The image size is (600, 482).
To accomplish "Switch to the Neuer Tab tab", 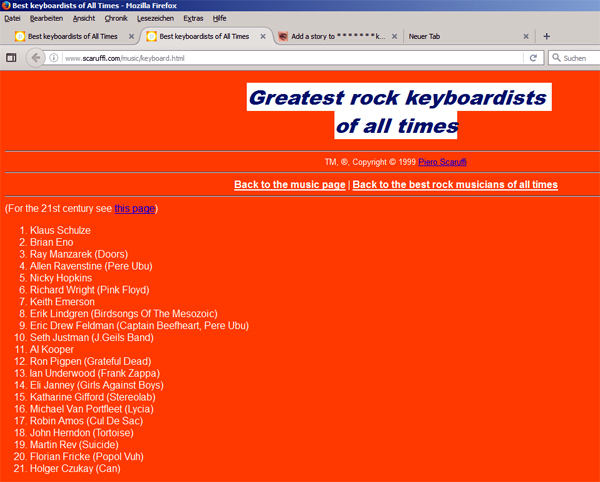I will (469, 36).
